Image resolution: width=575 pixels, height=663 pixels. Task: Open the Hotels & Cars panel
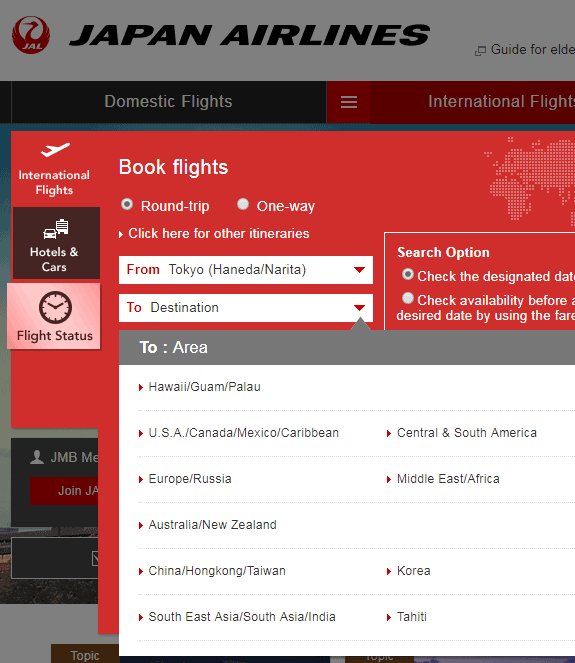point(56,243)
